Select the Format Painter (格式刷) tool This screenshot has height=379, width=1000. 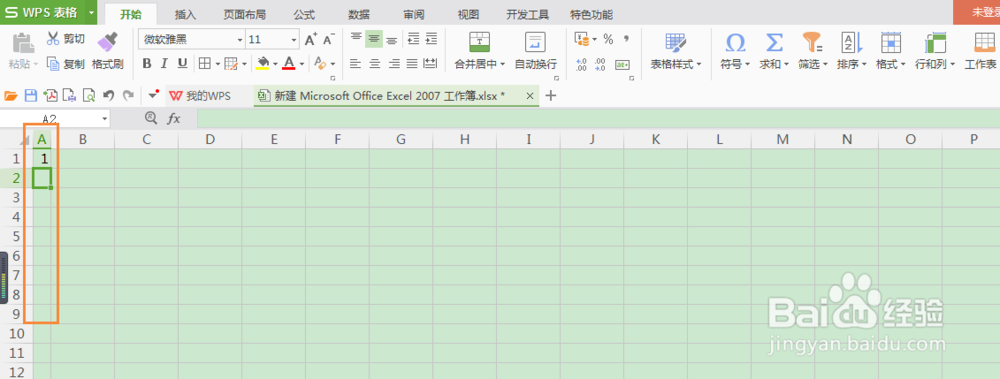click(x=108, y=51)
